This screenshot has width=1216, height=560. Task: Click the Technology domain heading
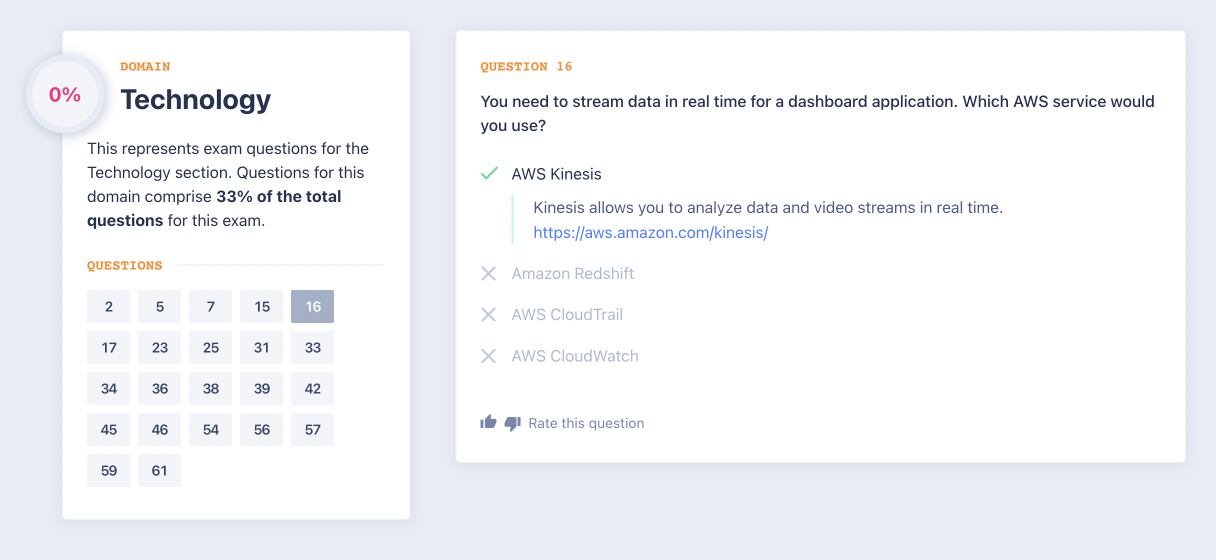[195, 100]
